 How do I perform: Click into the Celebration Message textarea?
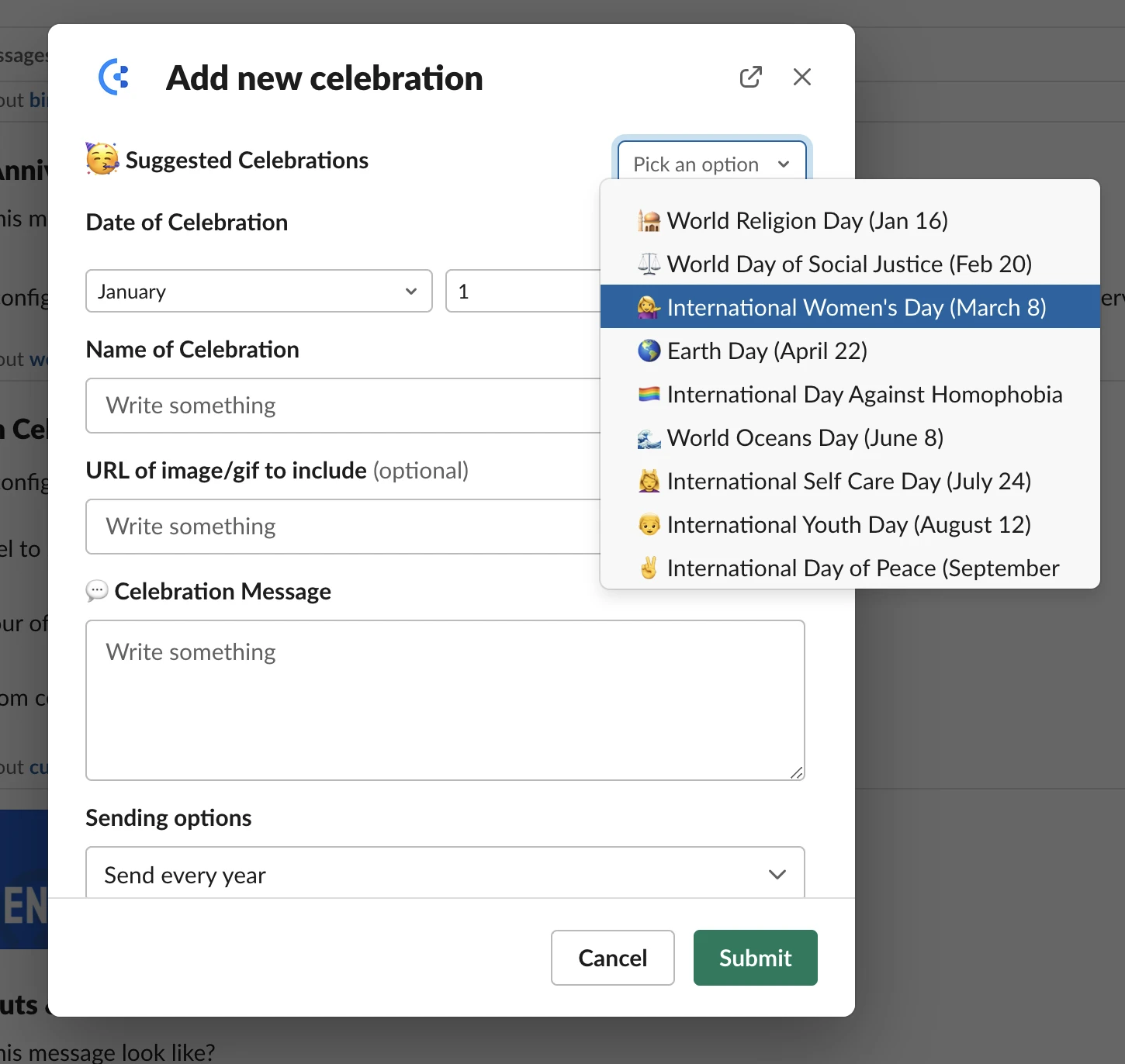click(x=445, y=700)
